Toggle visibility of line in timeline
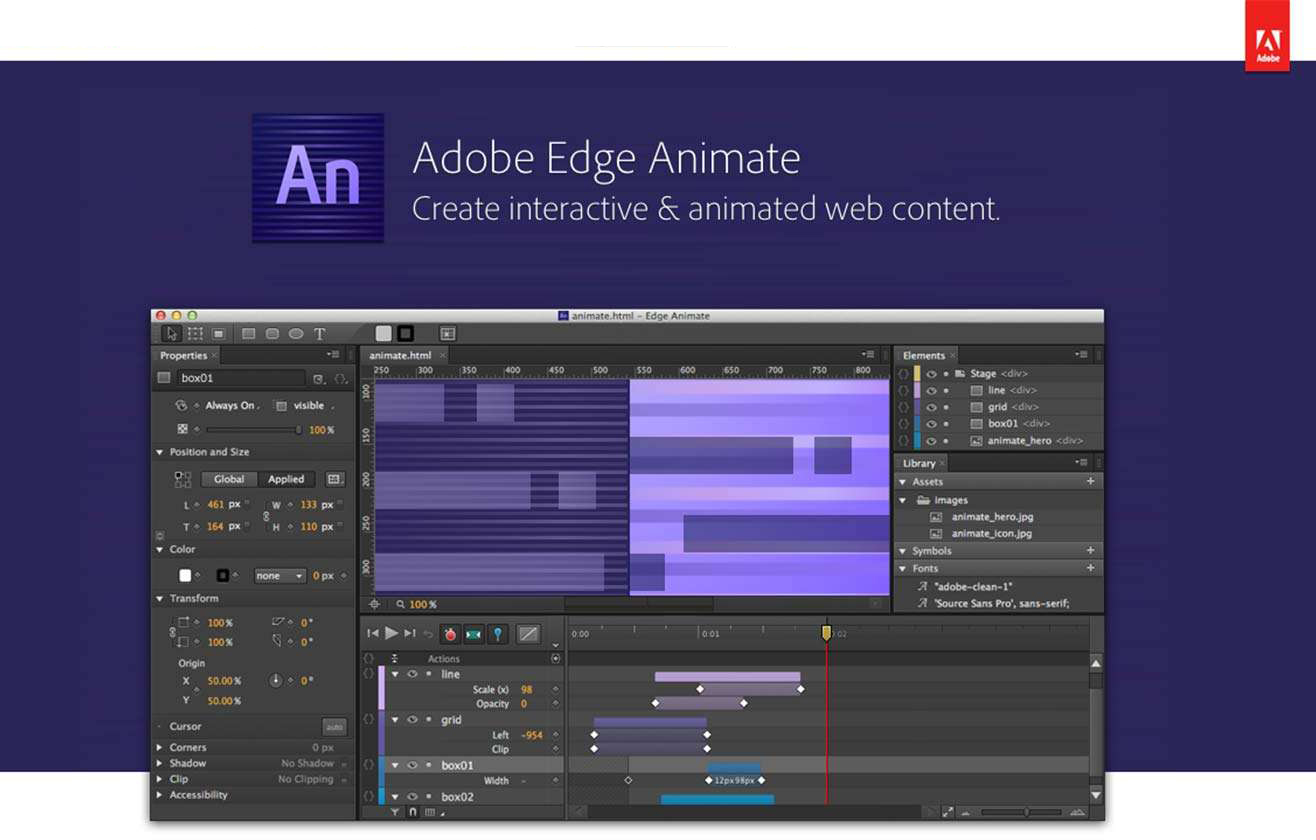 (x=411, y=674)
